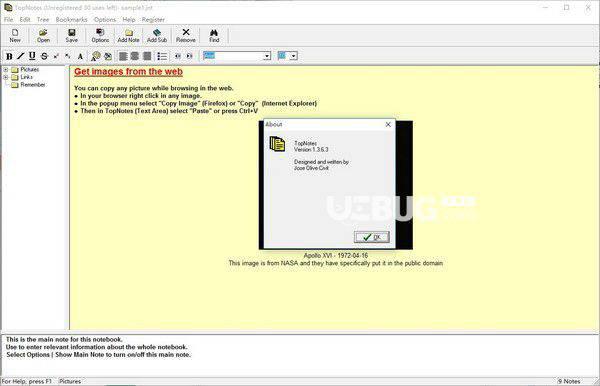The width and height of the screenshot is (600, 386).
Task: Open a file with the Open icon
Action: pyautogui.click(x=43, y=36)
